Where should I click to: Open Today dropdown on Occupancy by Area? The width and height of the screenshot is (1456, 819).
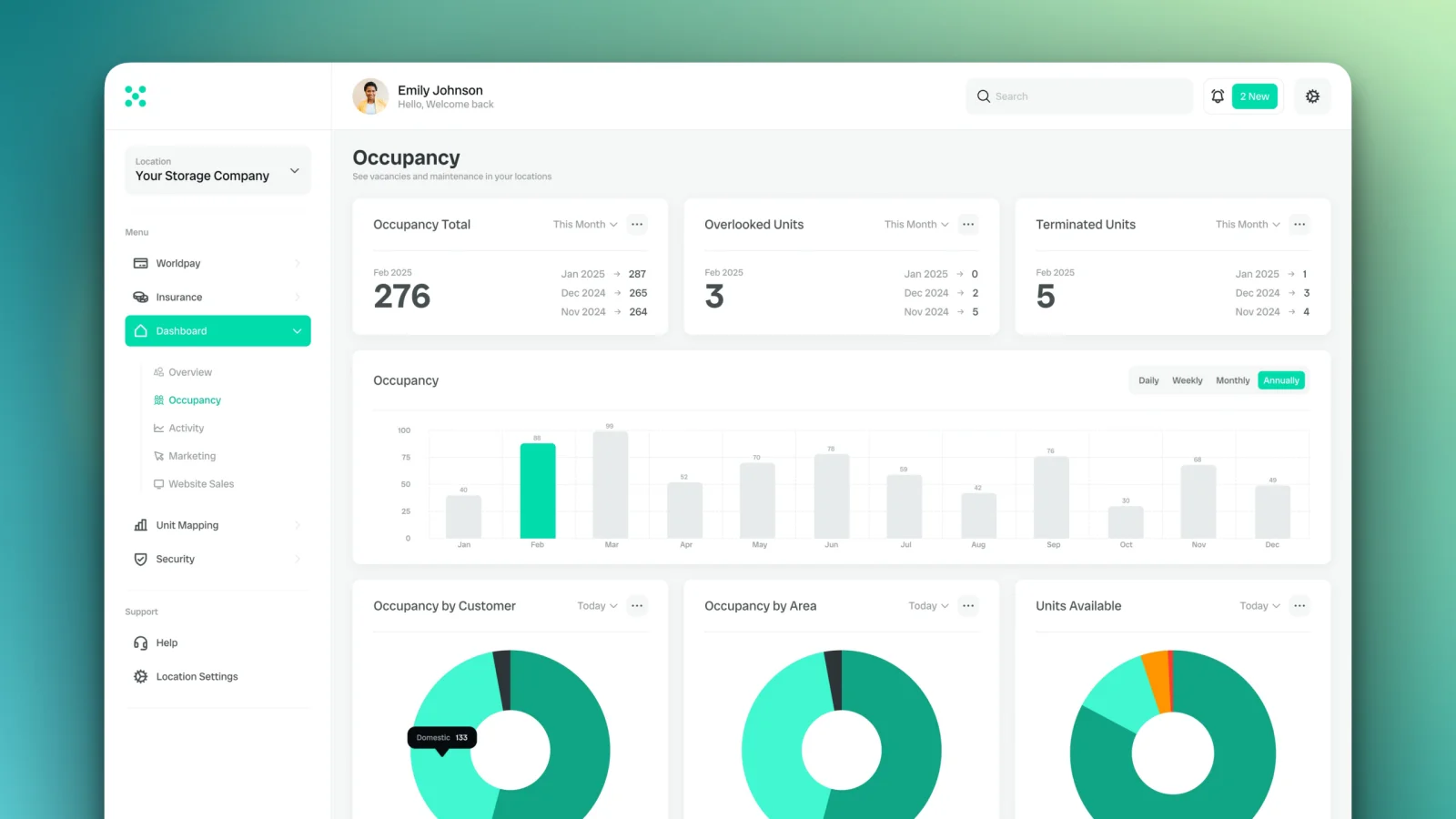click(x=928, y=606)
